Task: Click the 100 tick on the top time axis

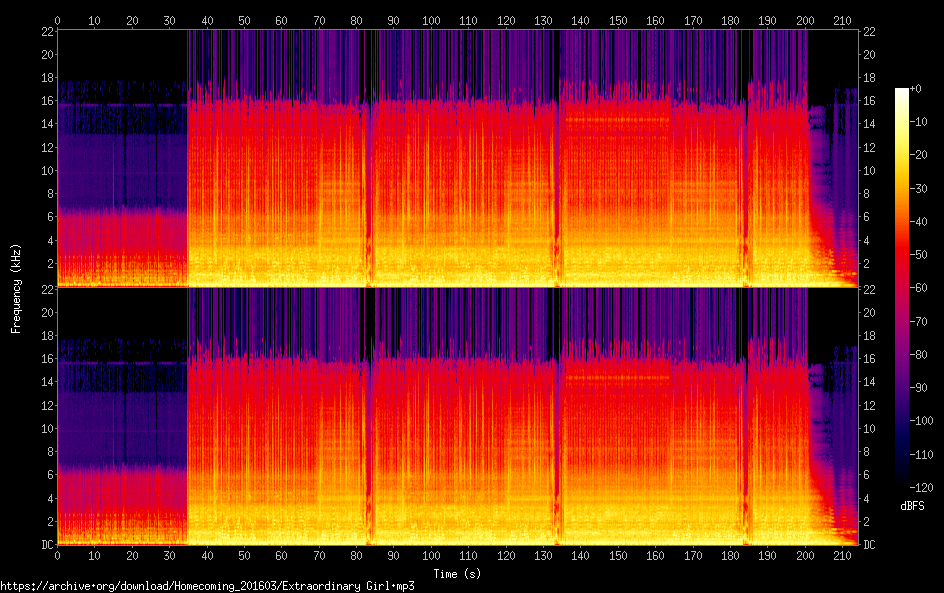Action: tap(430, 20)
